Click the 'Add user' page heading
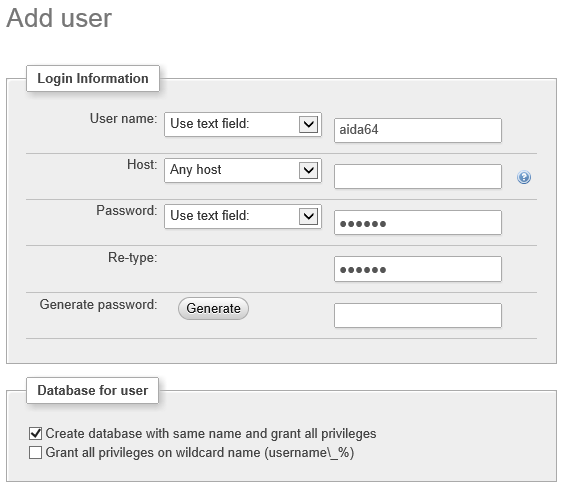The width and height of the screenshot is (562, 488). click(59, 18)
